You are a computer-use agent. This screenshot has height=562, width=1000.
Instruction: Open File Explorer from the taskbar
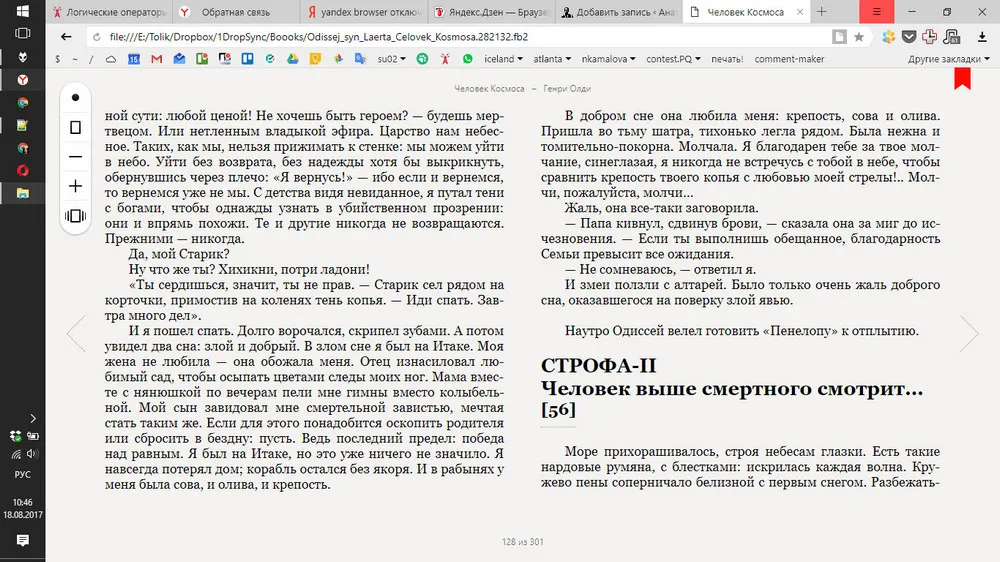(22, 193)
